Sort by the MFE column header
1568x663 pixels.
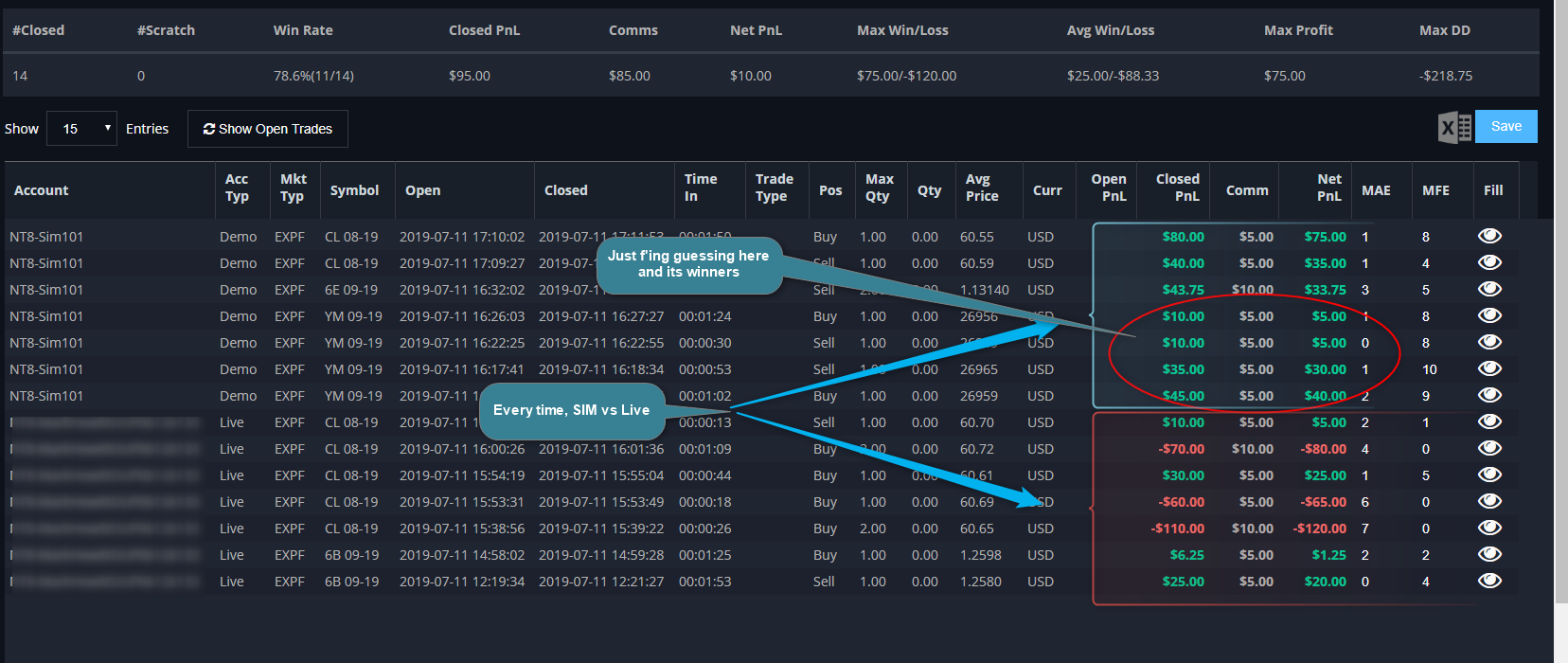pyautogui.click(x=1442, y=190)
